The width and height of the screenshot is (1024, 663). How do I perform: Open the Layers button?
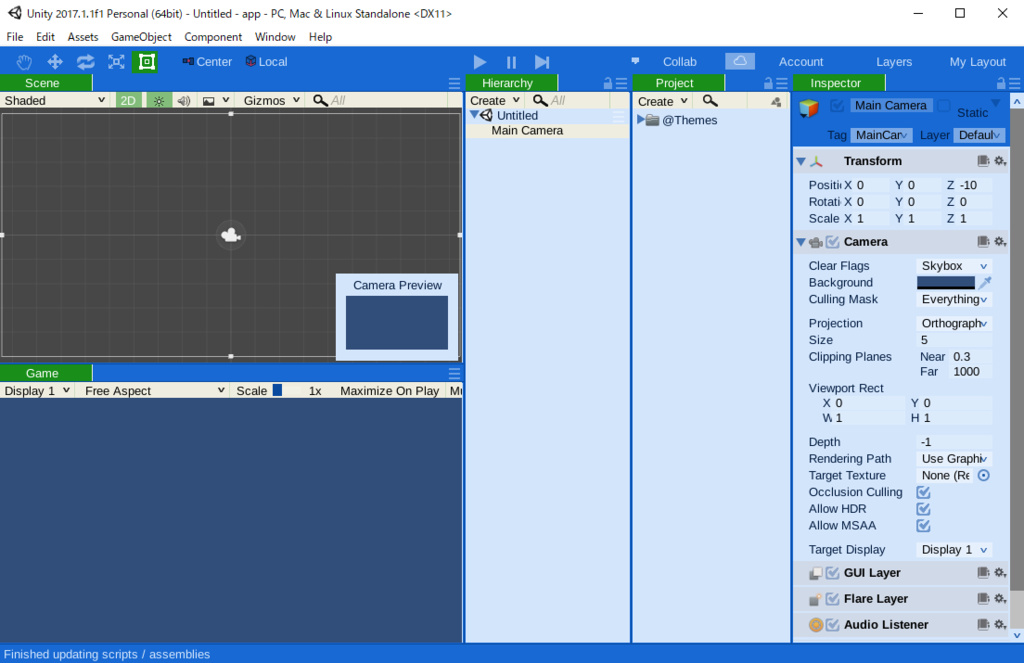click(x=893, y=61)
